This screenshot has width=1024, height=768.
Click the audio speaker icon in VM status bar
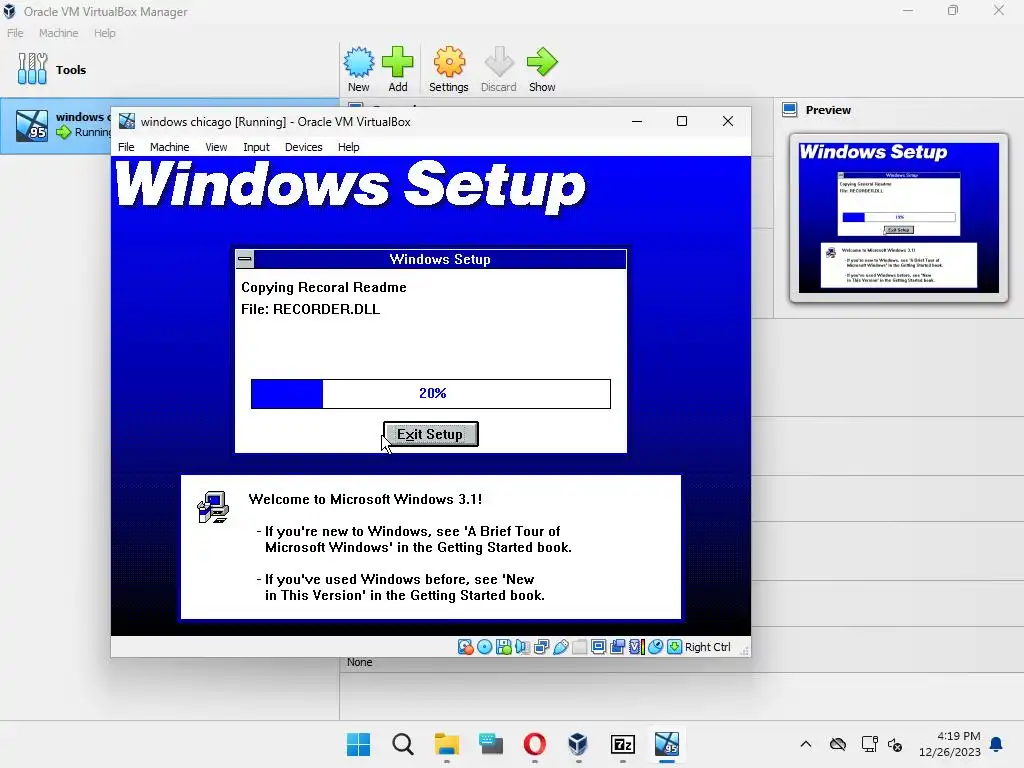pyautogui.click(x=522, y=647)
